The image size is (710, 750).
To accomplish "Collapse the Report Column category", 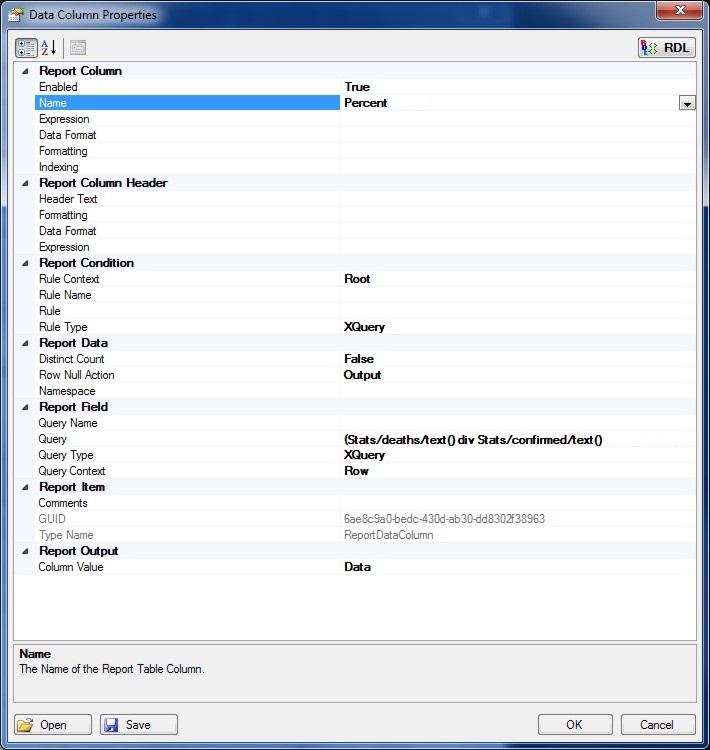I will pos(25,72).
